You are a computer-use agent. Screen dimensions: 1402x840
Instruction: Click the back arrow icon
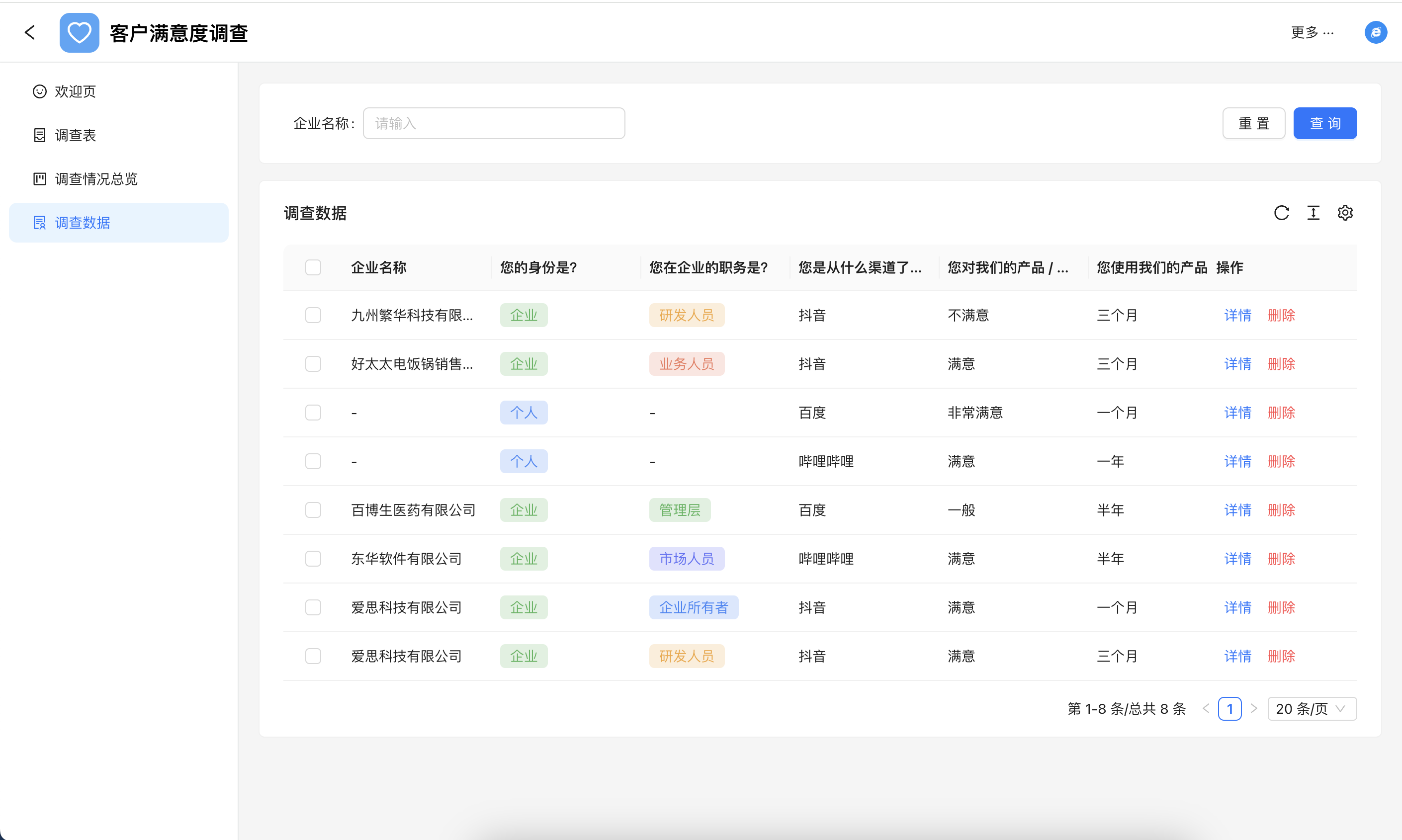point(30,32)
